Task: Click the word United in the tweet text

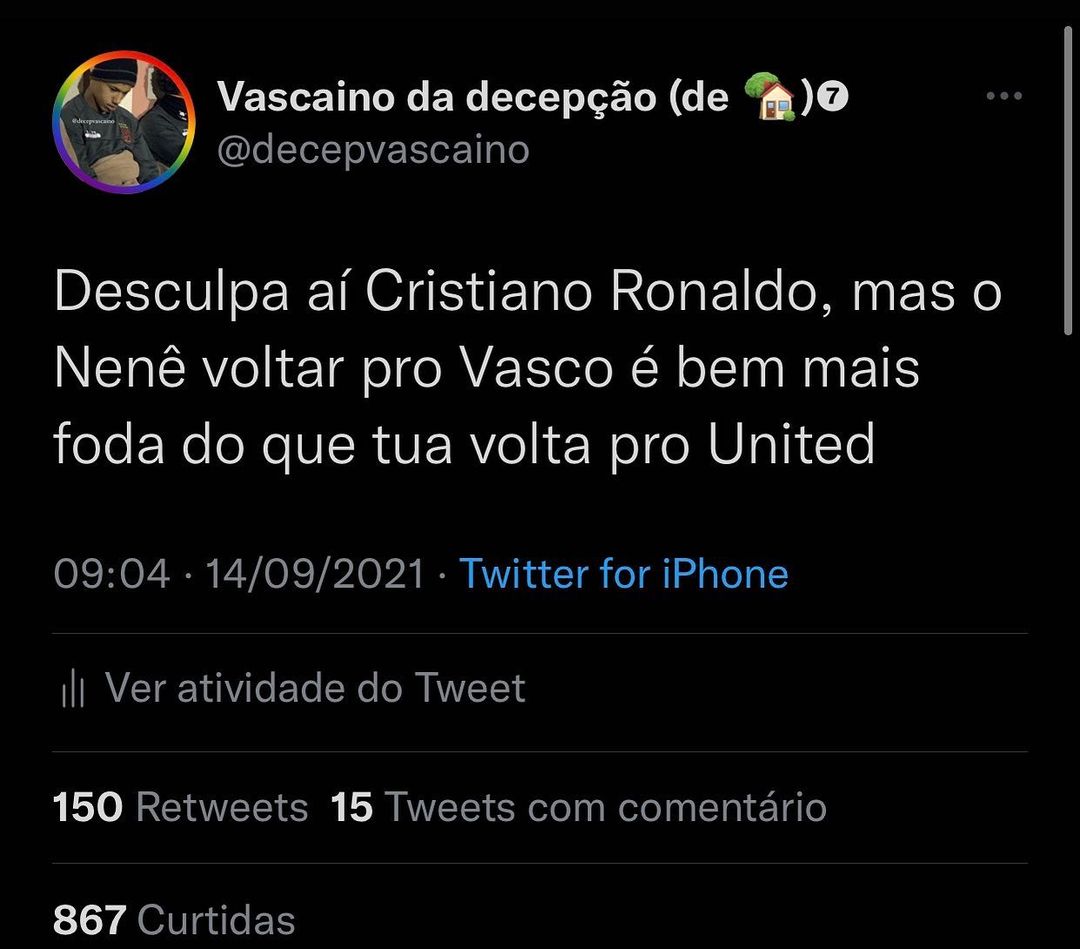Action: tap(792, 443)
